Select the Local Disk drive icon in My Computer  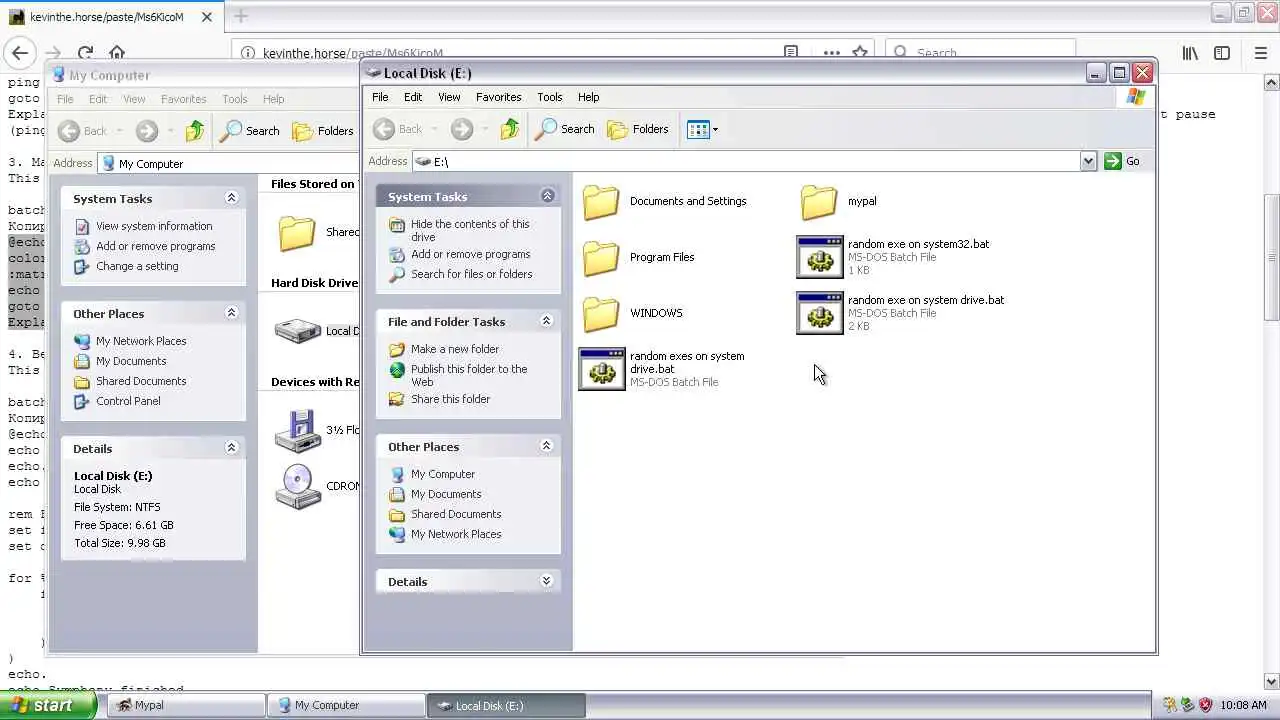tap(298, 331)
